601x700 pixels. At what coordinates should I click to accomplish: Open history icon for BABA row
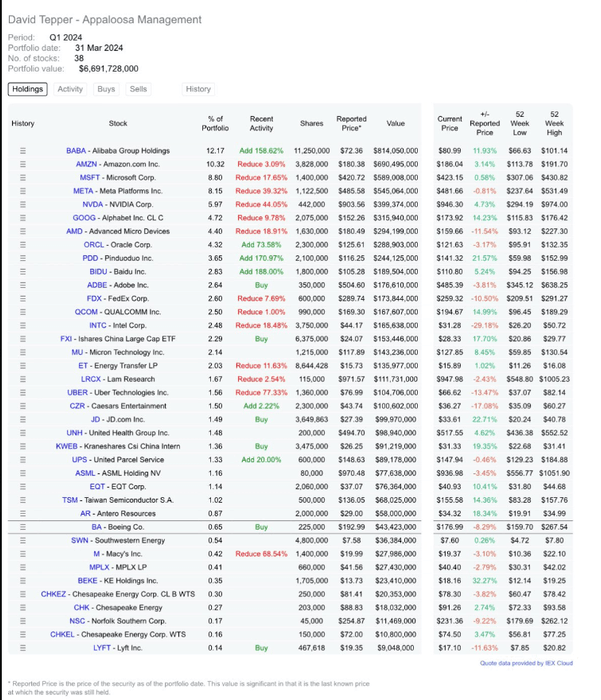coord(23,151)
